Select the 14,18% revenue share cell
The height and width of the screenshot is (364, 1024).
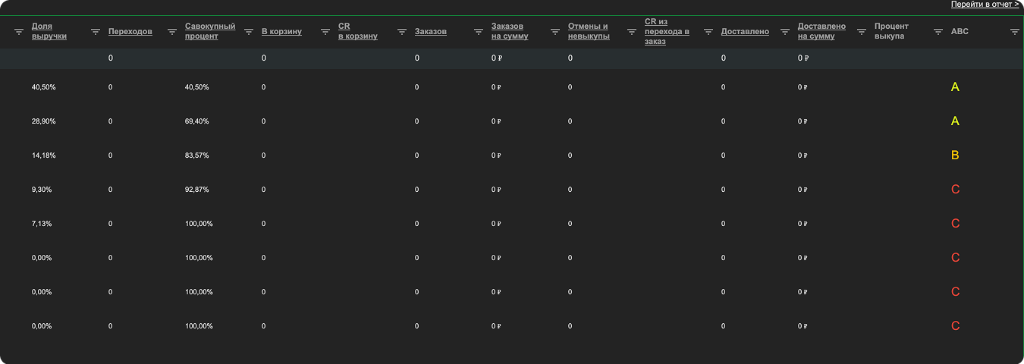(x=44, y=156)
